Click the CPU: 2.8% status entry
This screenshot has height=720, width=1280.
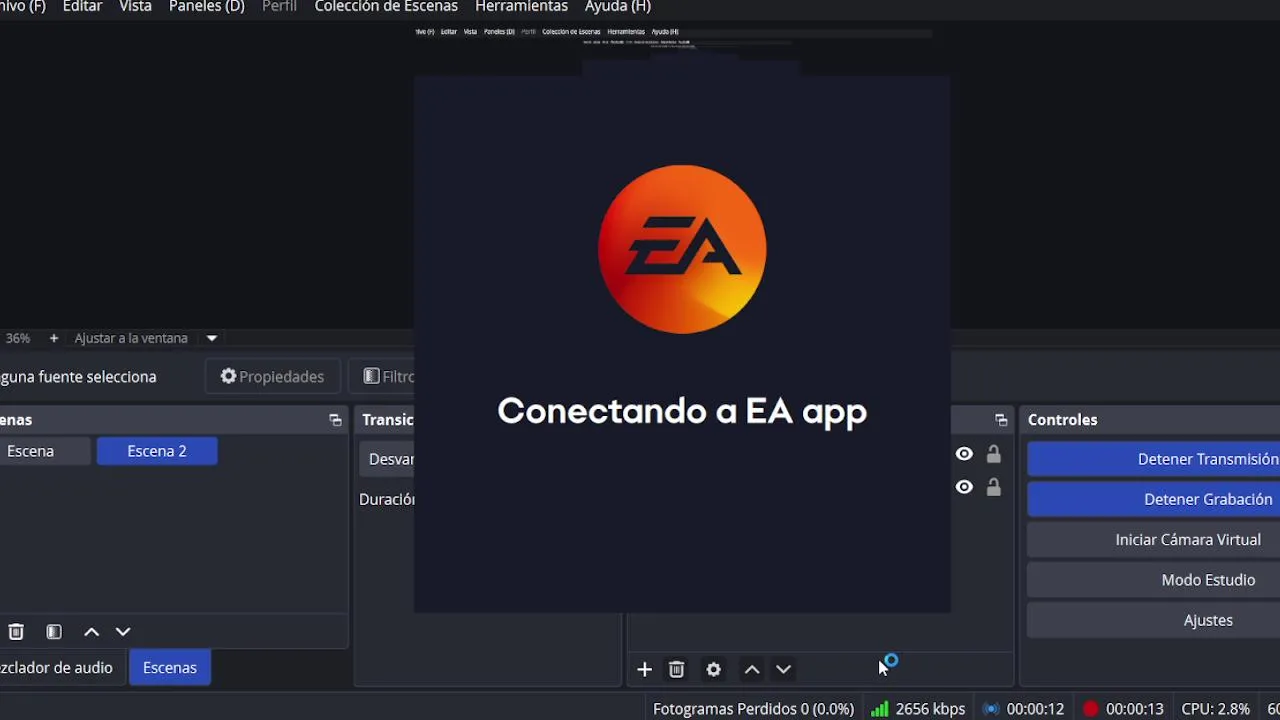tap(1216, 709)
